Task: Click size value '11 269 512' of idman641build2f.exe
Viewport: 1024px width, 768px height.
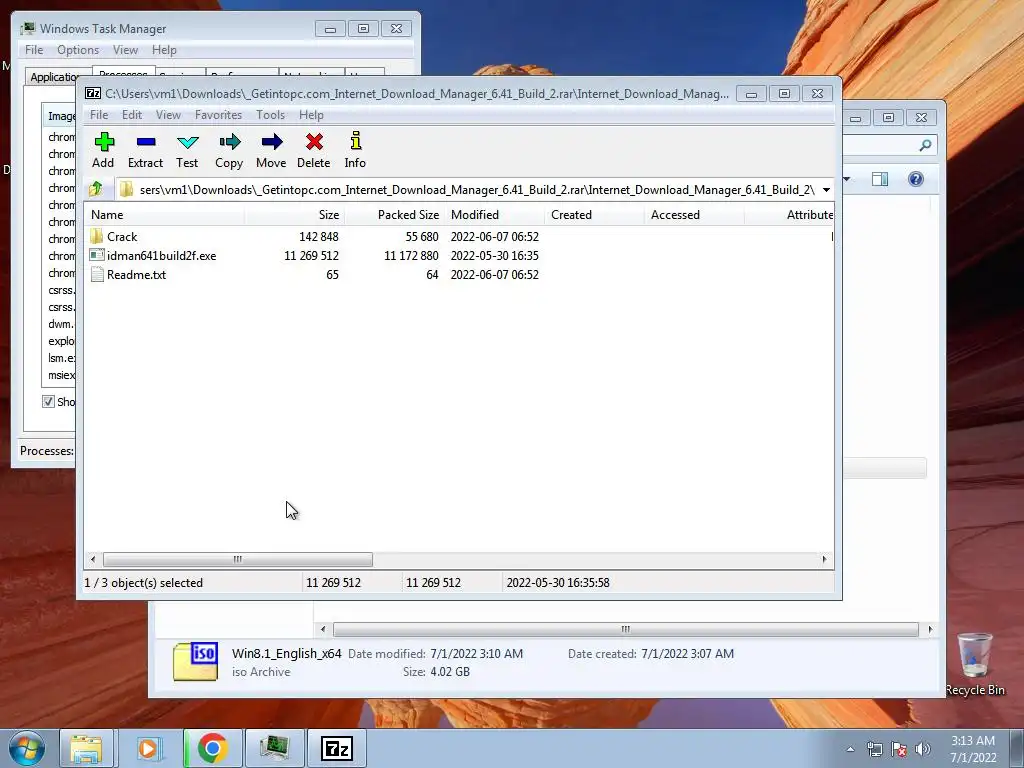Action: (x=311, y=255)
